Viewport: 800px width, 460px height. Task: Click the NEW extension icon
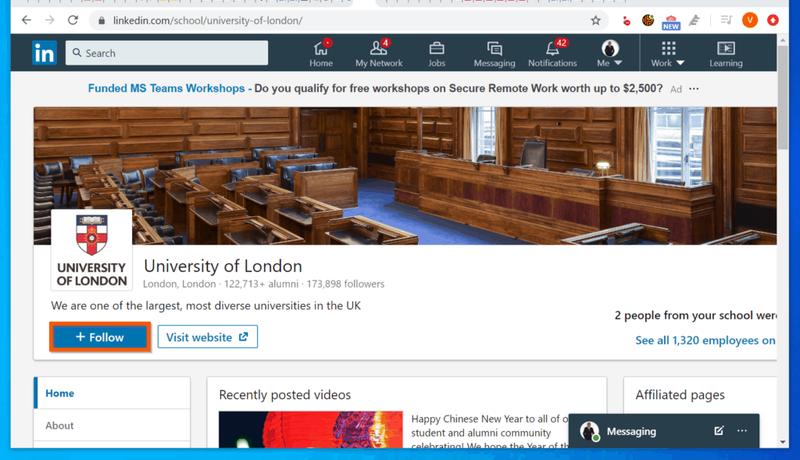(x=671, y=22)
